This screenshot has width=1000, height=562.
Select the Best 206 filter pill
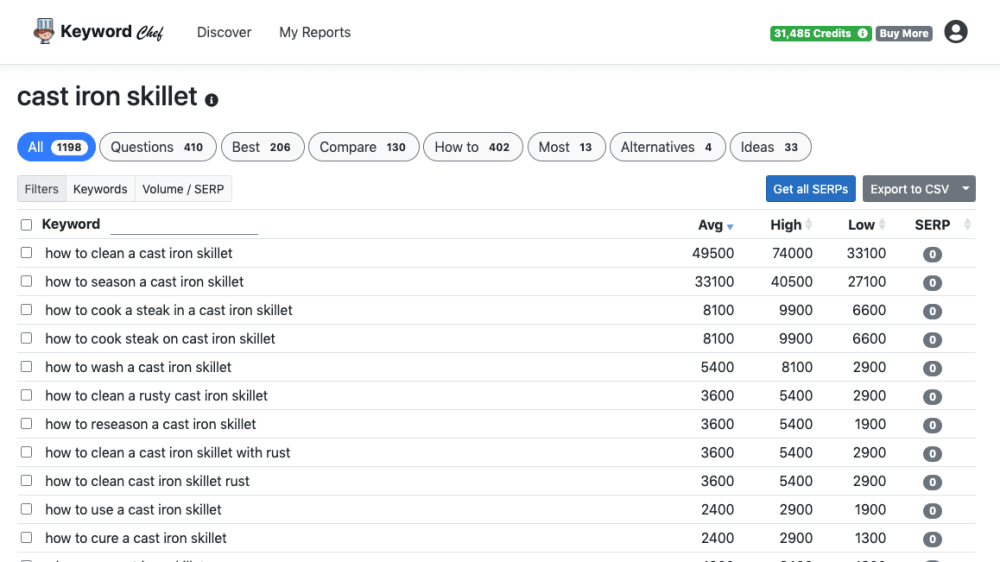[x=262, y=147]
